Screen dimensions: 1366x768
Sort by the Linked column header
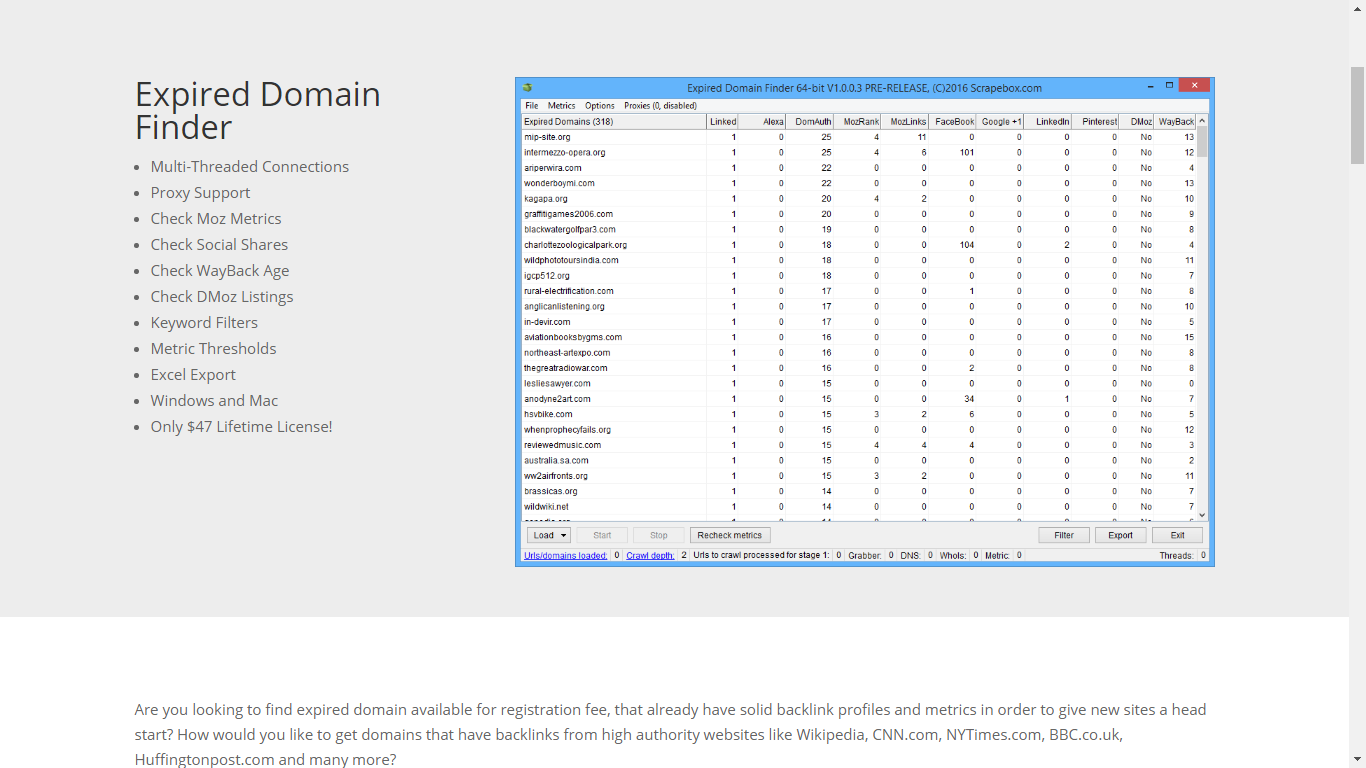click(723, 121)
